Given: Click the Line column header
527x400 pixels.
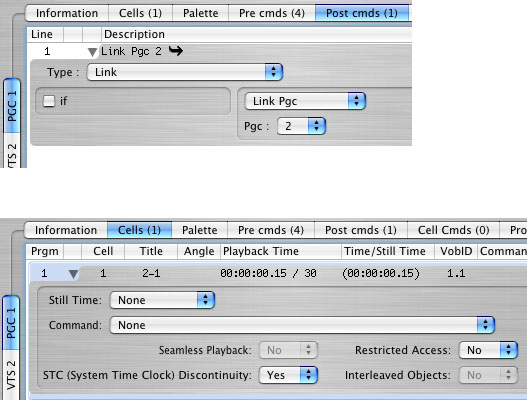Looking at the screenshot, I should click(45, 34).
